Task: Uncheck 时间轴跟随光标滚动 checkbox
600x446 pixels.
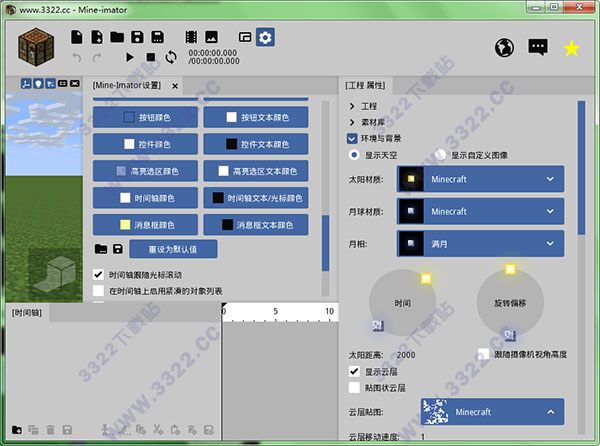Action: pos(98,274)
